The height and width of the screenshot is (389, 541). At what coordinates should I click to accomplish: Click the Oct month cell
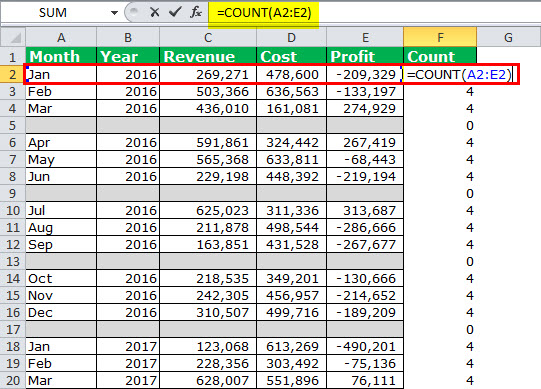coord(61,278)
